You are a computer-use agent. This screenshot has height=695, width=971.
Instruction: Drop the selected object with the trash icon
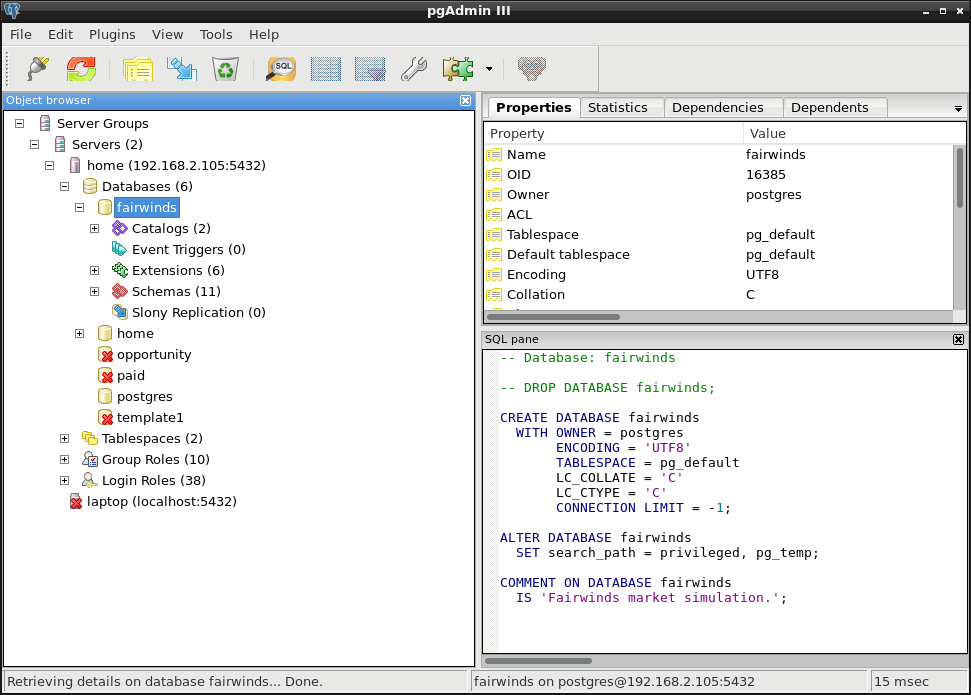click(225, 68)
